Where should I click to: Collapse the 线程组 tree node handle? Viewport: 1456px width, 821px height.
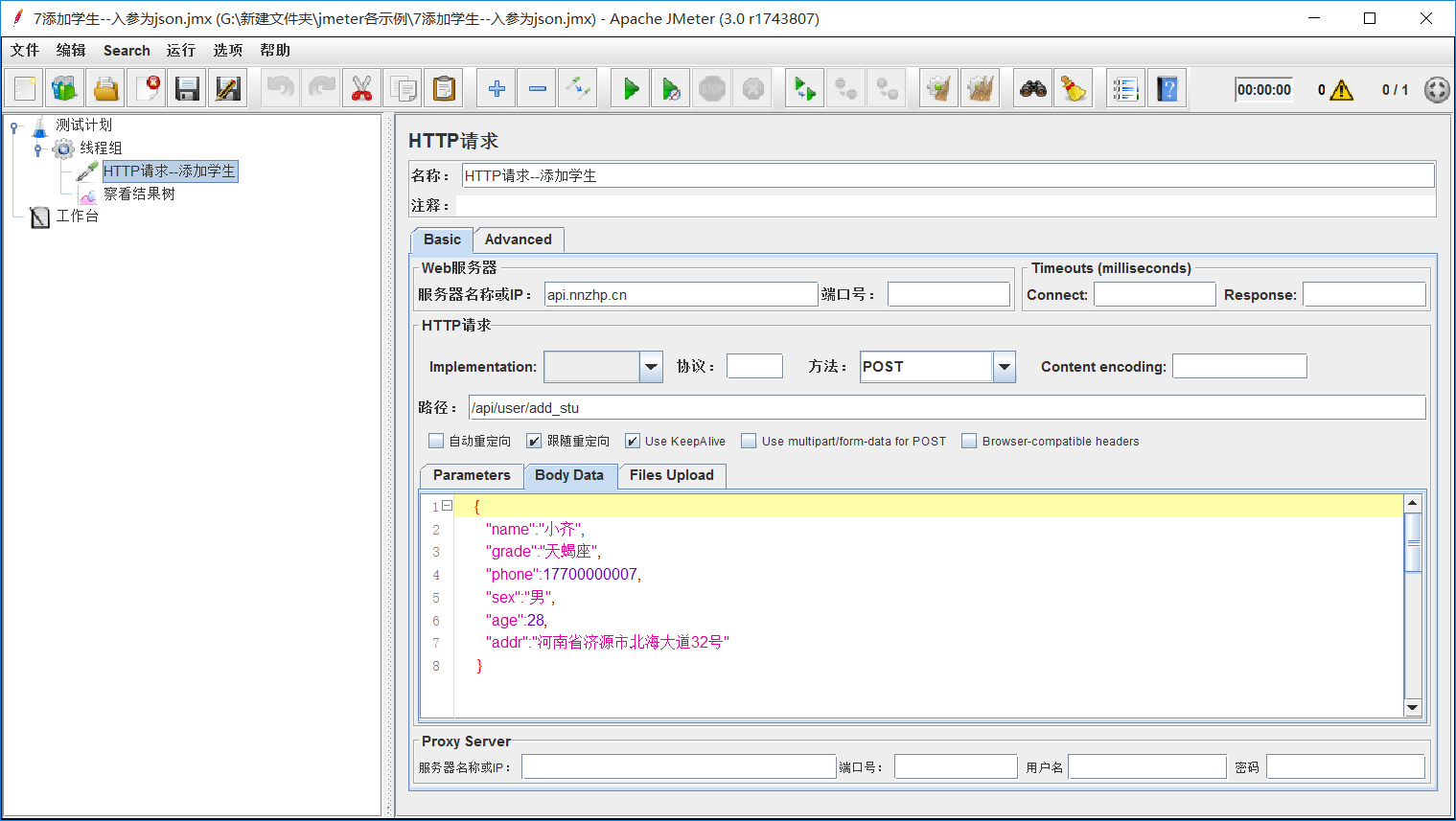37,149
